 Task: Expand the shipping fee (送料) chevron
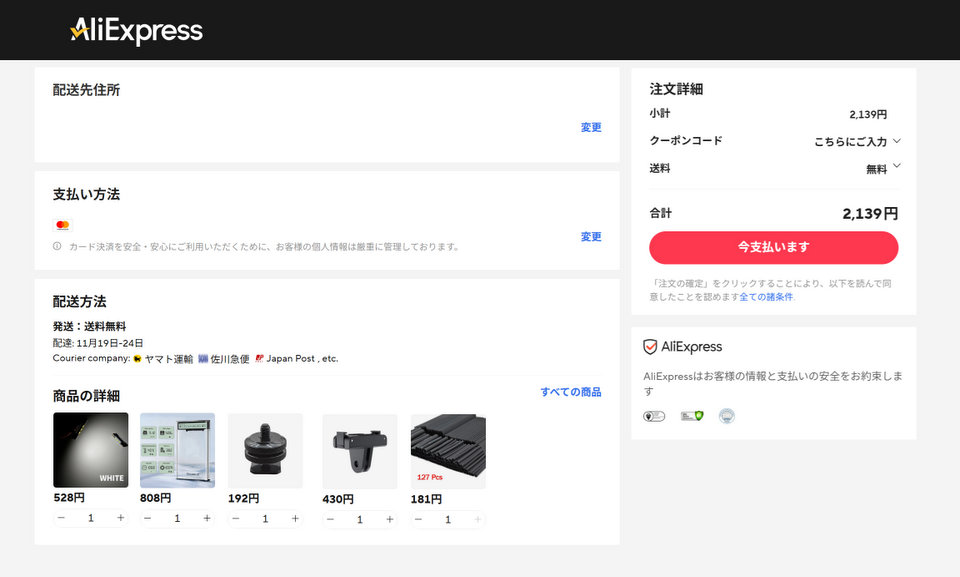click(896, 167)
